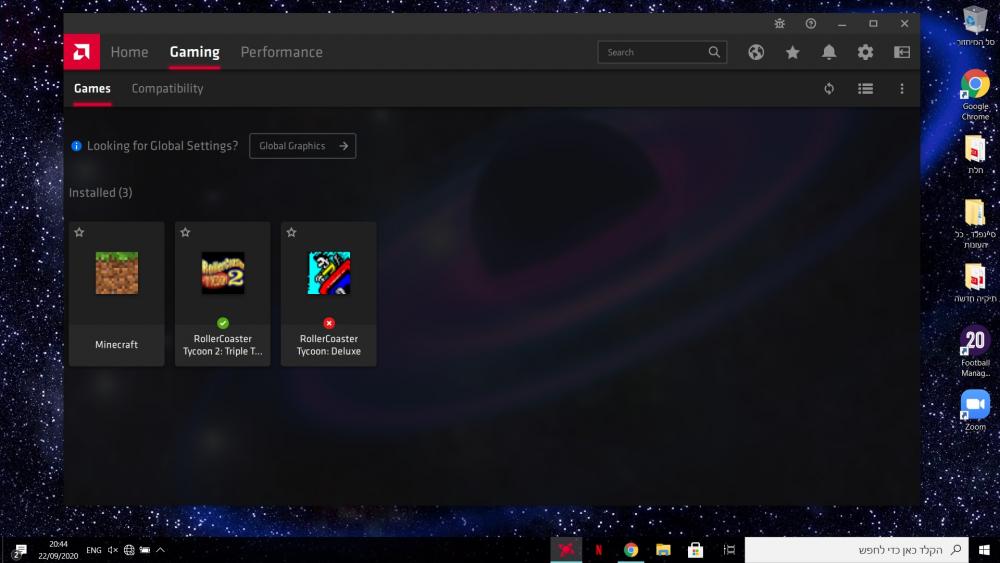Screen dimensions: 1000x563
Task: Open the Home tab
Action: pyautogui.click(x=129, y=52)
